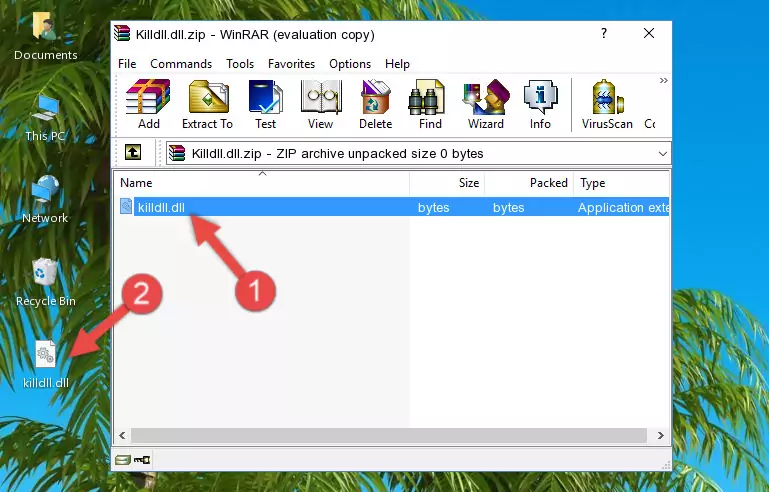
Task: Sort by the Type column header
Action: point(621,183)
